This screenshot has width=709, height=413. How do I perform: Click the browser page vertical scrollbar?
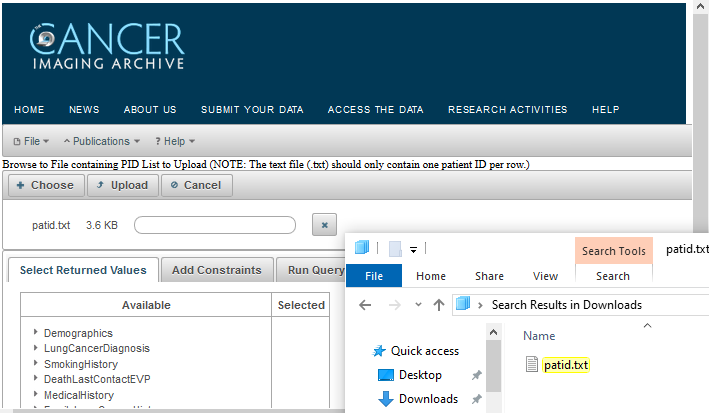tap(700, 122)
